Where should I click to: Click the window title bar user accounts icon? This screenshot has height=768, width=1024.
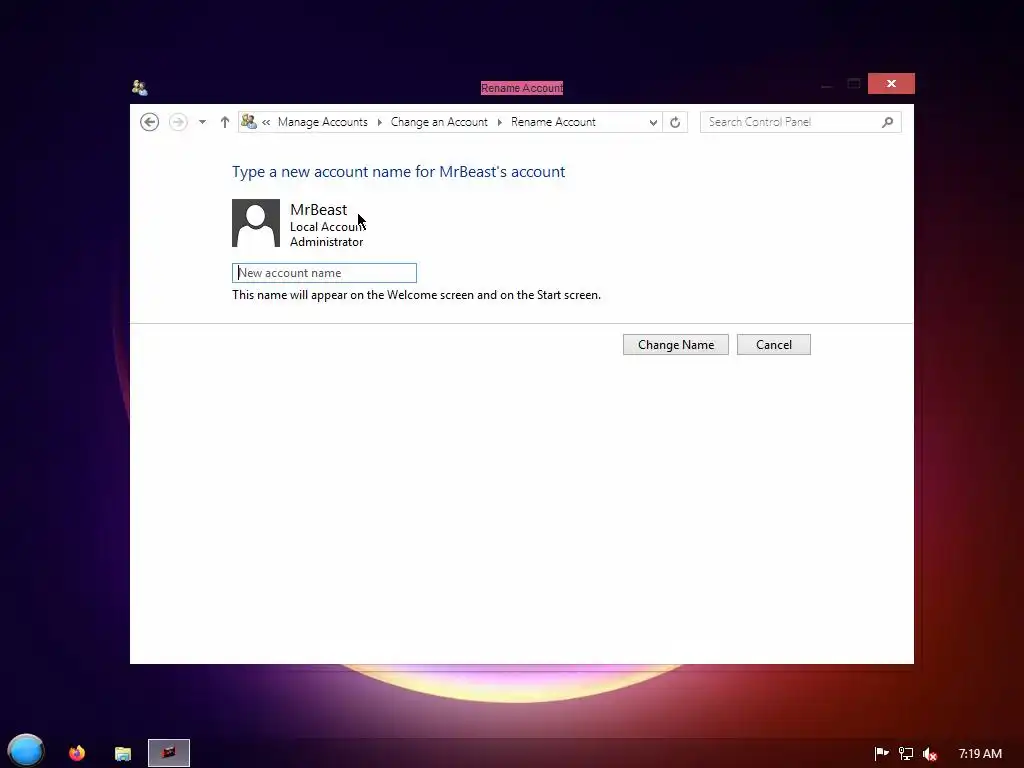pos(140,88)
